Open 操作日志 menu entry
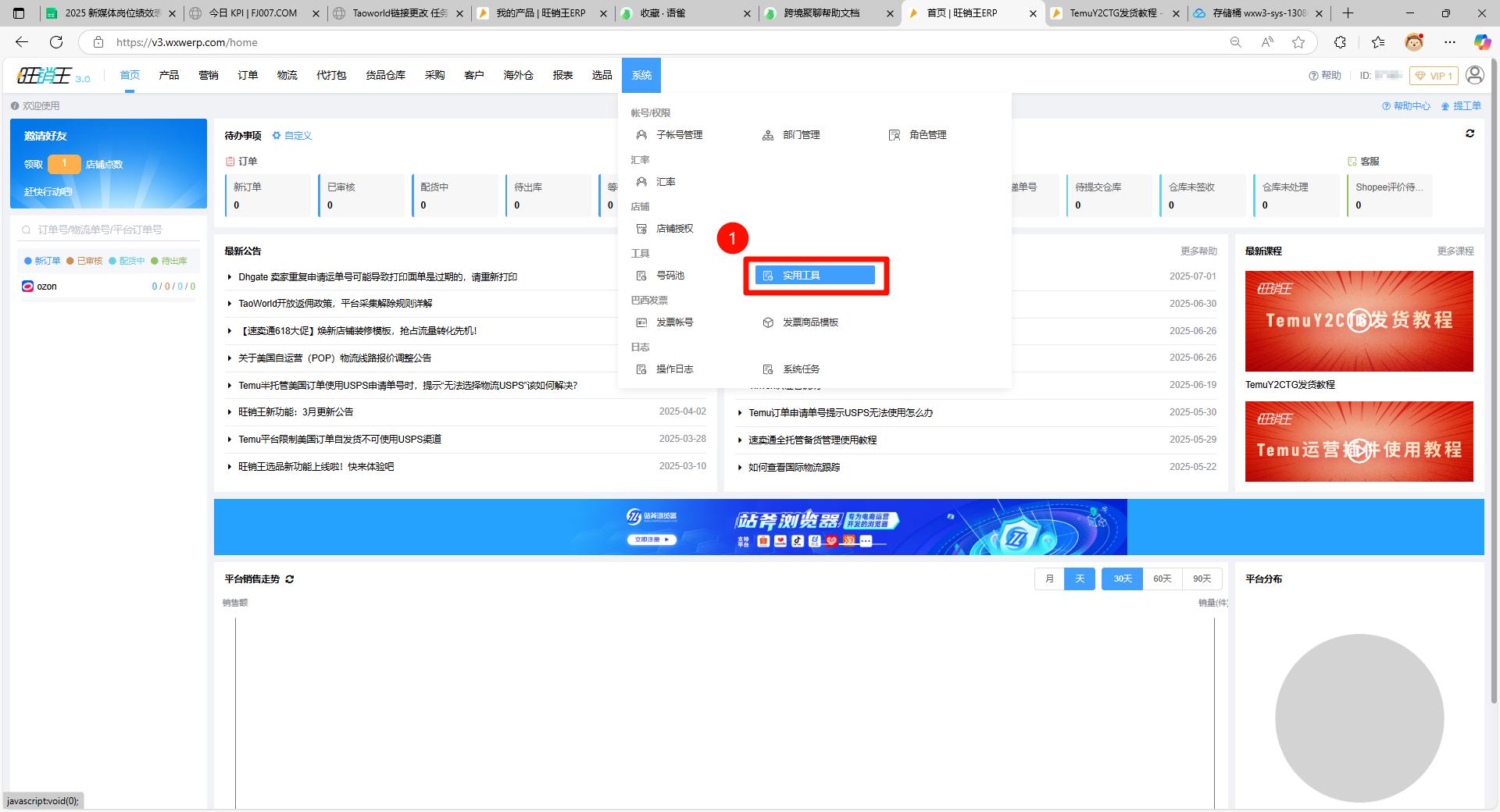This screenshot has height=812, width=1500. tap(665, 369)
